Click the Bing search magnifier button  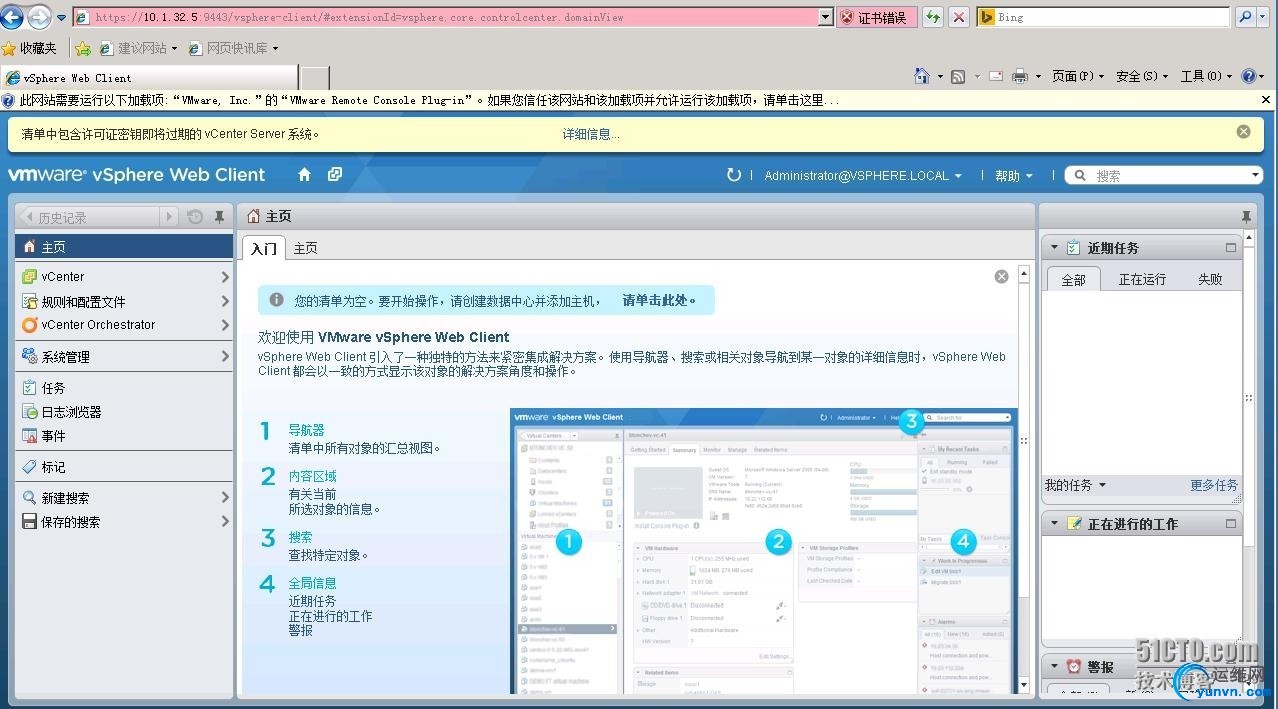click(x=1245, y=17)
